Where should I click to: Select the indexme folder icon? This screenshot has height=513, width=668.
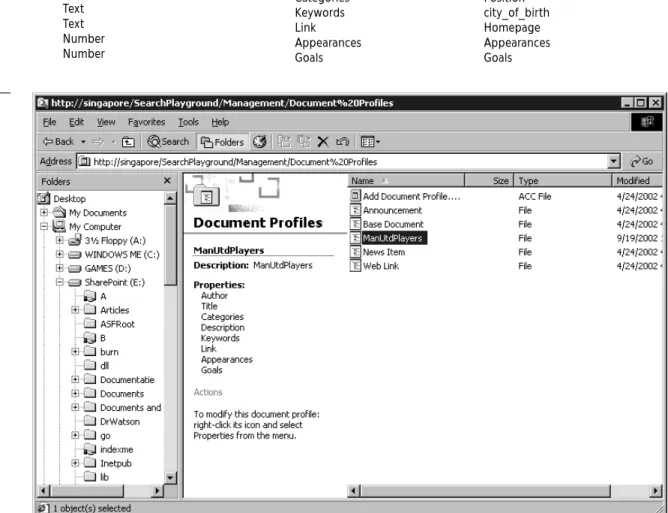pos(90,449)
